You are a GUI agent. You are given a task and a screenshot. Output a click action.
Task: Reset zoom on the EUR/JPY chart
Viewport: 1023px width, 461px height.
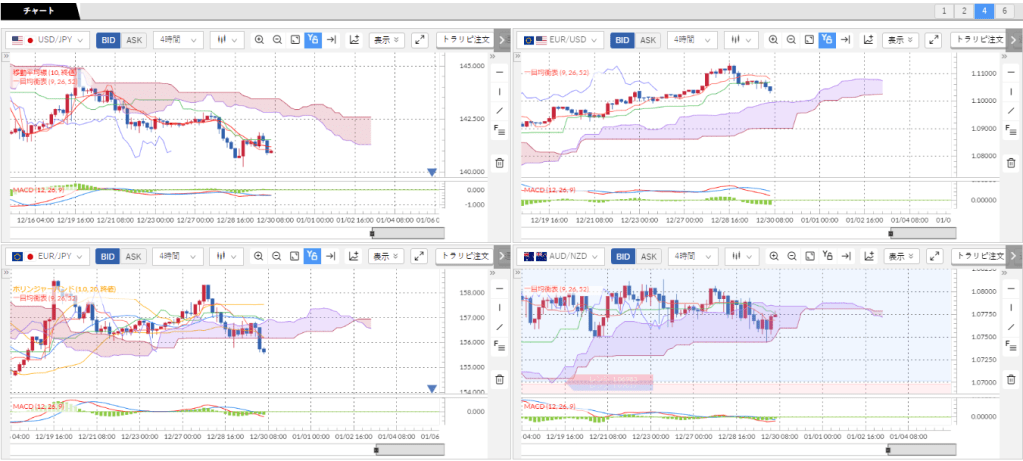pos(295,255)
